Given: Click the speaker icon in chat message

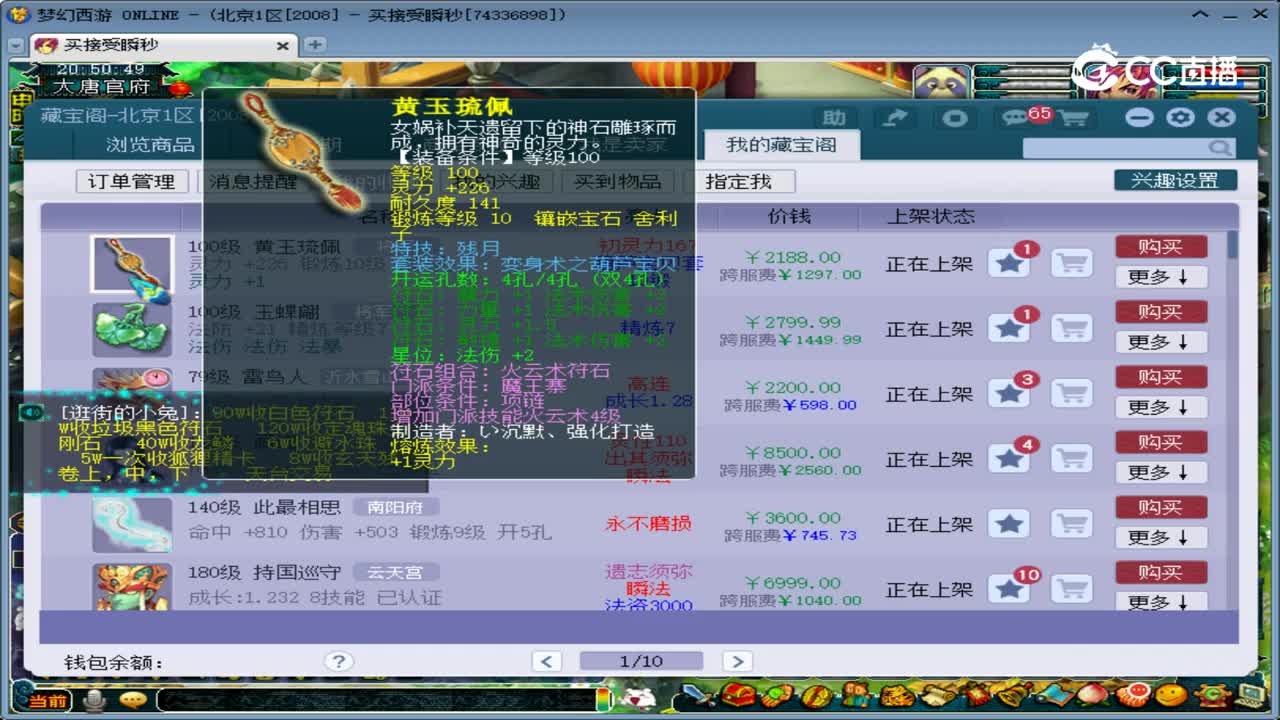Looking at the screenshot, I should [x=32, y=411].
